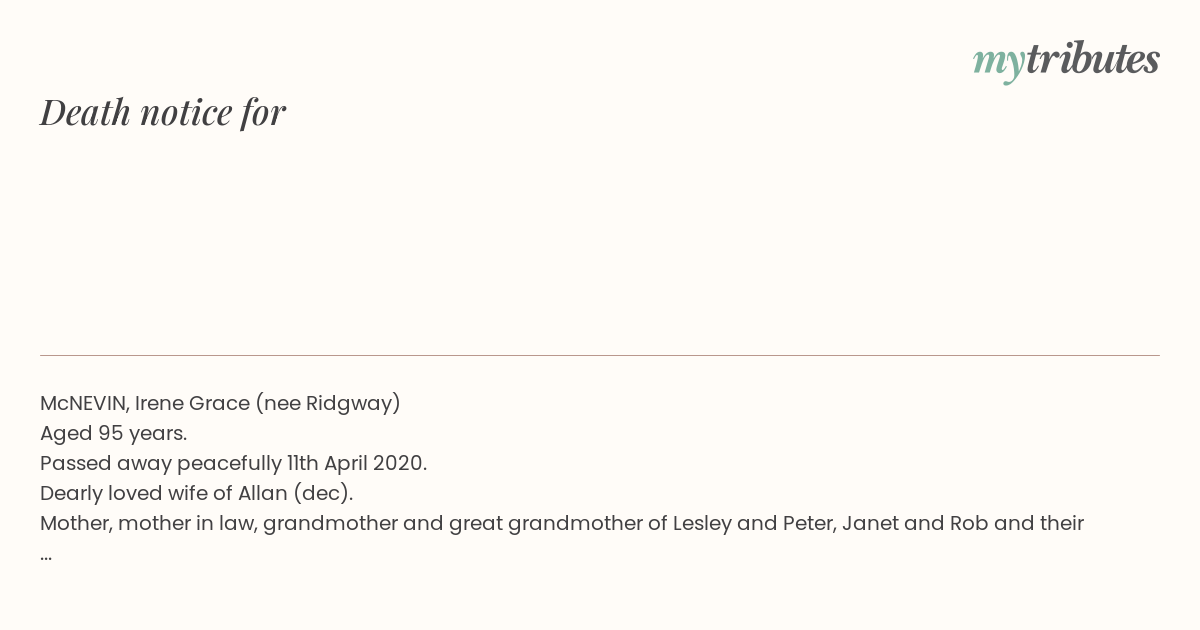Click the surname "McNEVIN"
This screenshot has width=1200, height=630.
84,403
